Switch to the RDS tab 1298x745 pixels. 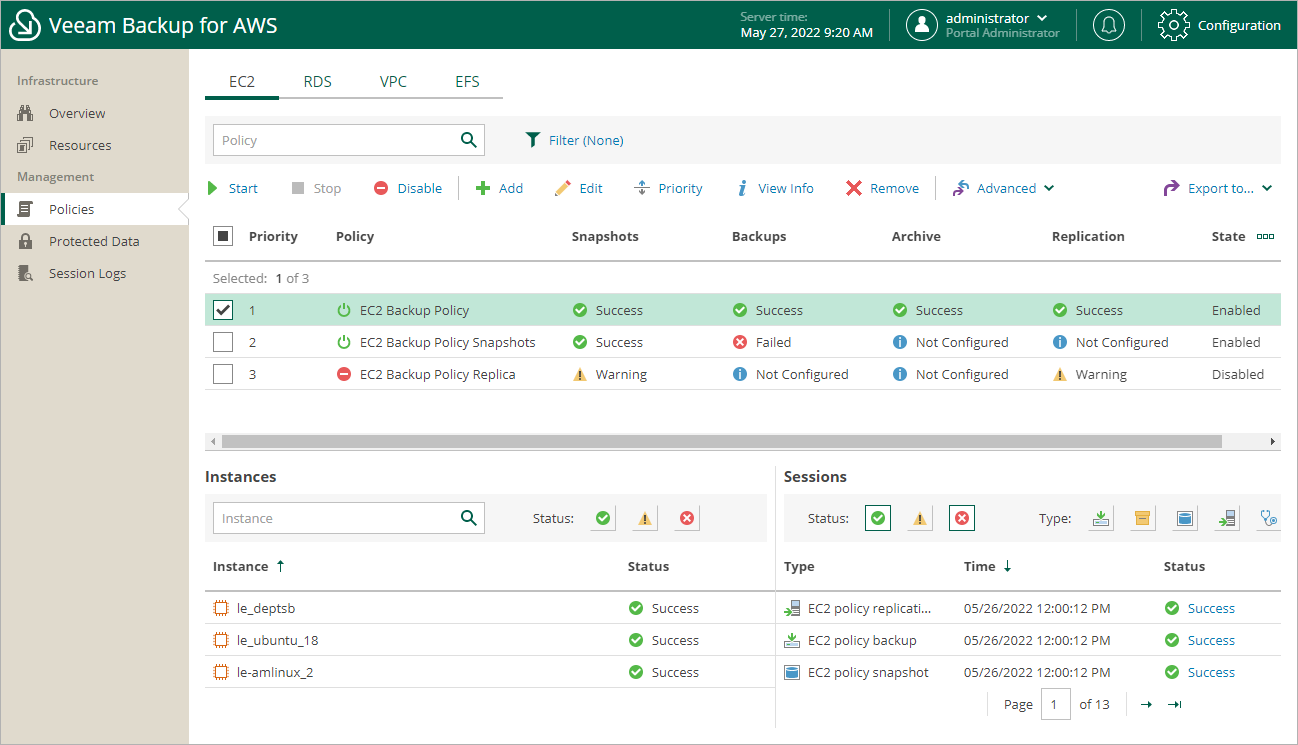(317, 81)
